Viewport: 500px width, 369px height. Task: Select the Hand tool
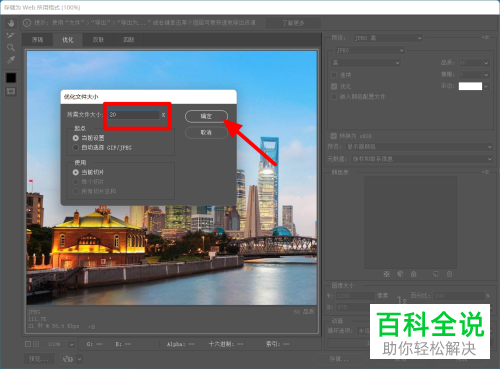(x=11, y=23)
